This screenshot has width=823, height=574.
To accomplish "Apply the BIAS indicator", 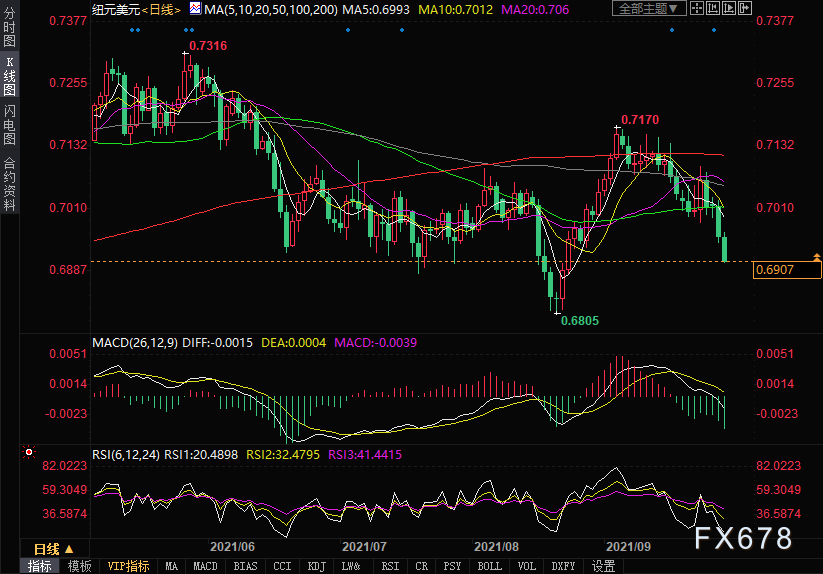I will pos(245,566).
